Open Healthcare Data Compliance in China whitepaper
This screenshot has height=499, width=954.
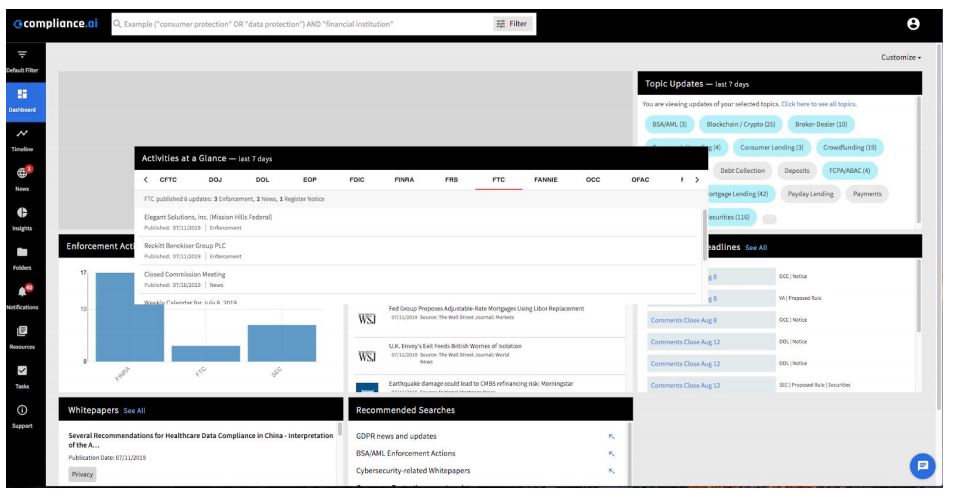click(201, 440)
